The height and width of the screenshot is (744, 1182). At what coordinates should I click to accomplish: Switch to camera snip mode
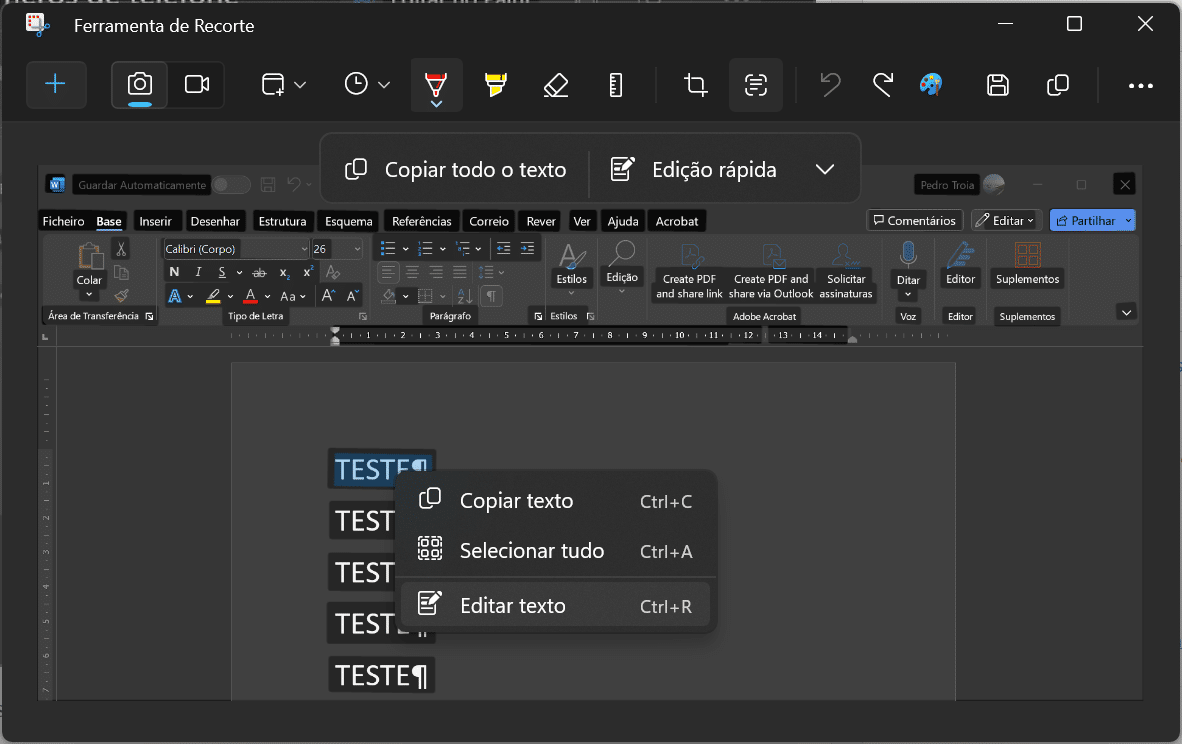point(140,85)
